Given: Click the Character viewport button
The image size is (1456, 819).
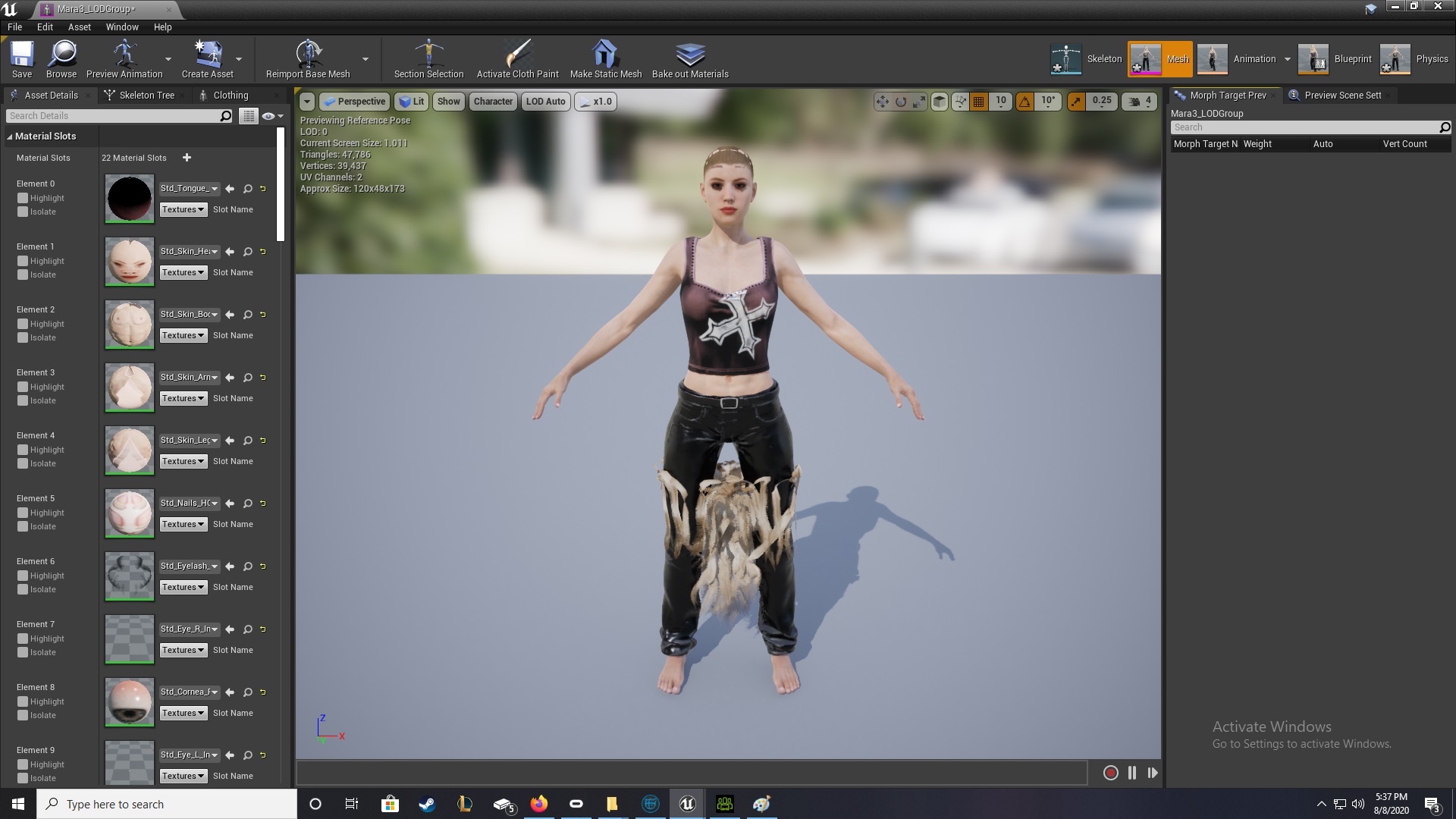Looking at the screenshot, I should pyautogui.click(x=493, y=102).
